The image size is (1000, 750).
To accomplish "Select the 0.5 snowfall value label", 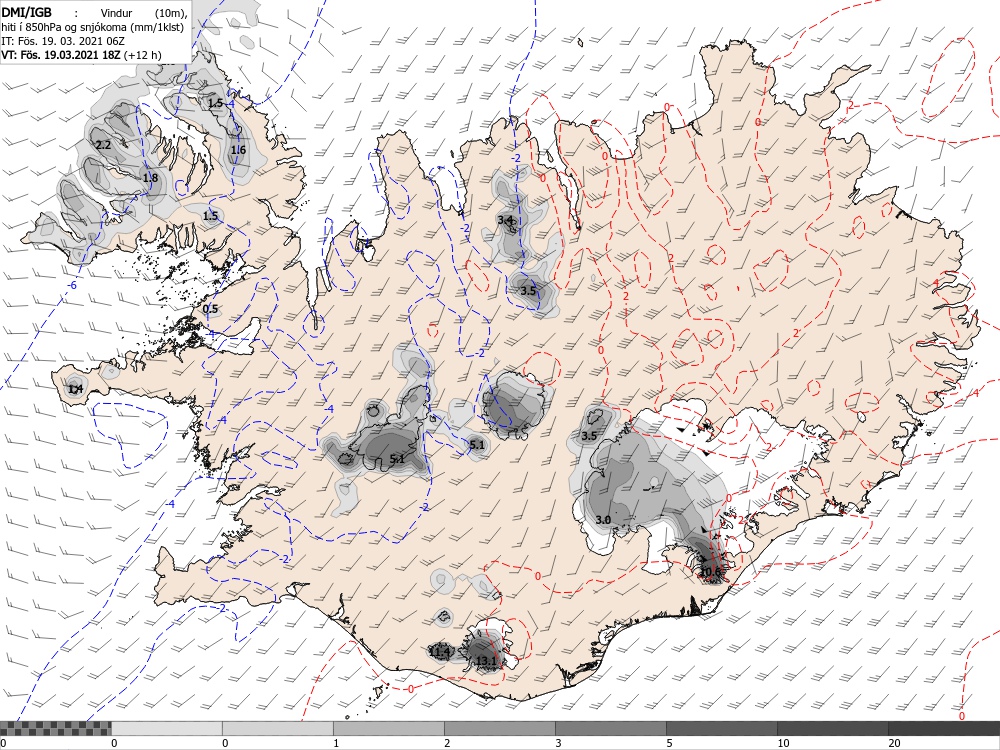I will click(x=210, y=309).
